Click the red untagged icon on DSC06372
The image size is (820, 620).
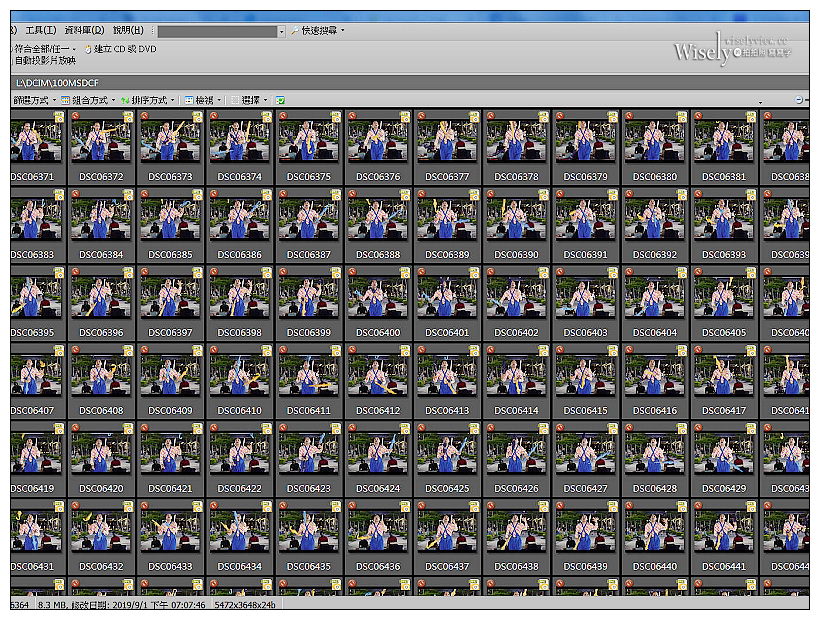(75, 116)
